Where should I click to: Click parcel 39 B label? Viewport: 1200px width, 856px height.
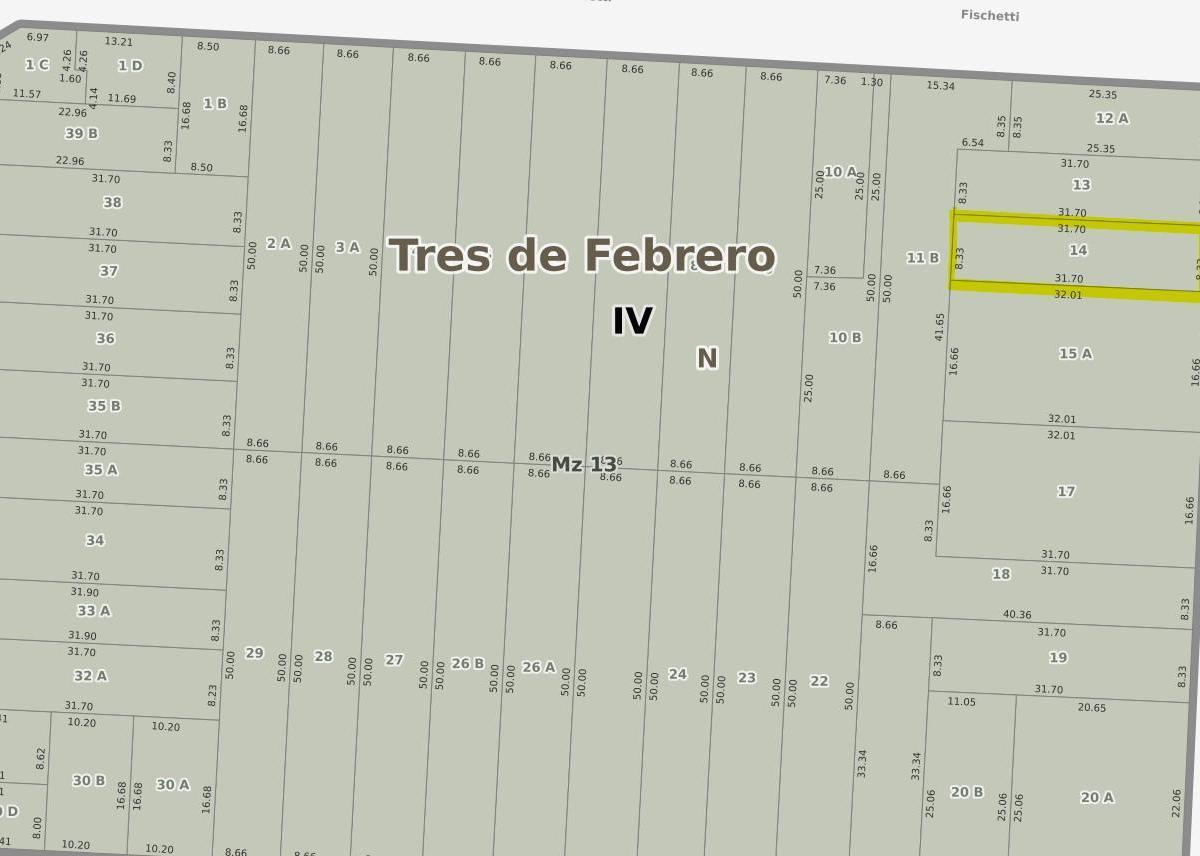(x=81, y=134)
